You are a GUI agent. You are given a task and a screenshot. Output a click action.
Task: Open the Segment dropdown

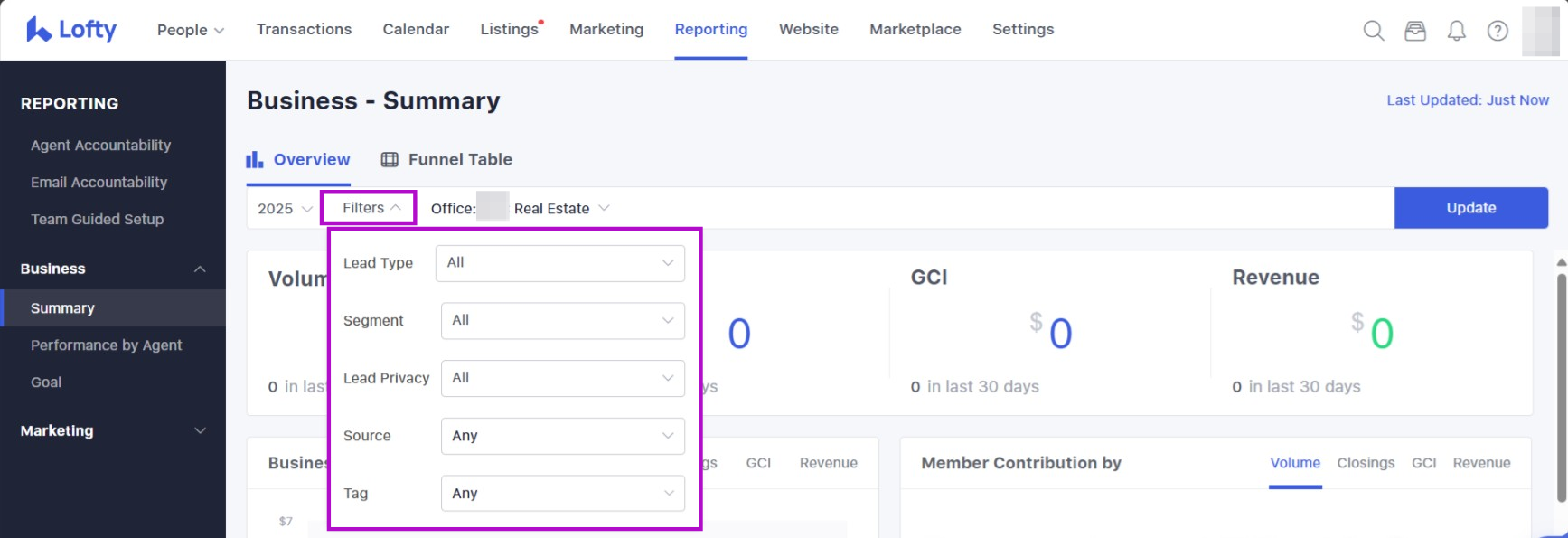[x=562, y=320]
